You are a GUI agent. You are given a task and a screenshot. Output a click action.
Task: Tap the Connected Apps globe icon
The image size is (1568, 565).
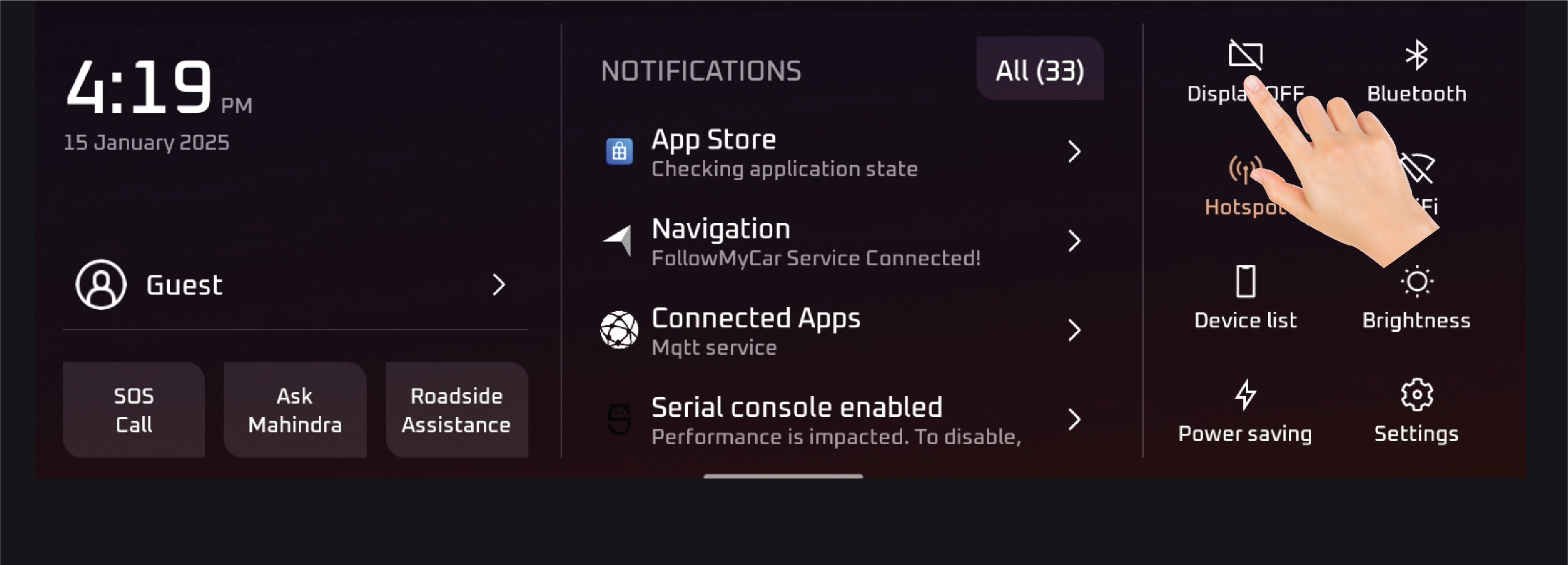point(619,330)
